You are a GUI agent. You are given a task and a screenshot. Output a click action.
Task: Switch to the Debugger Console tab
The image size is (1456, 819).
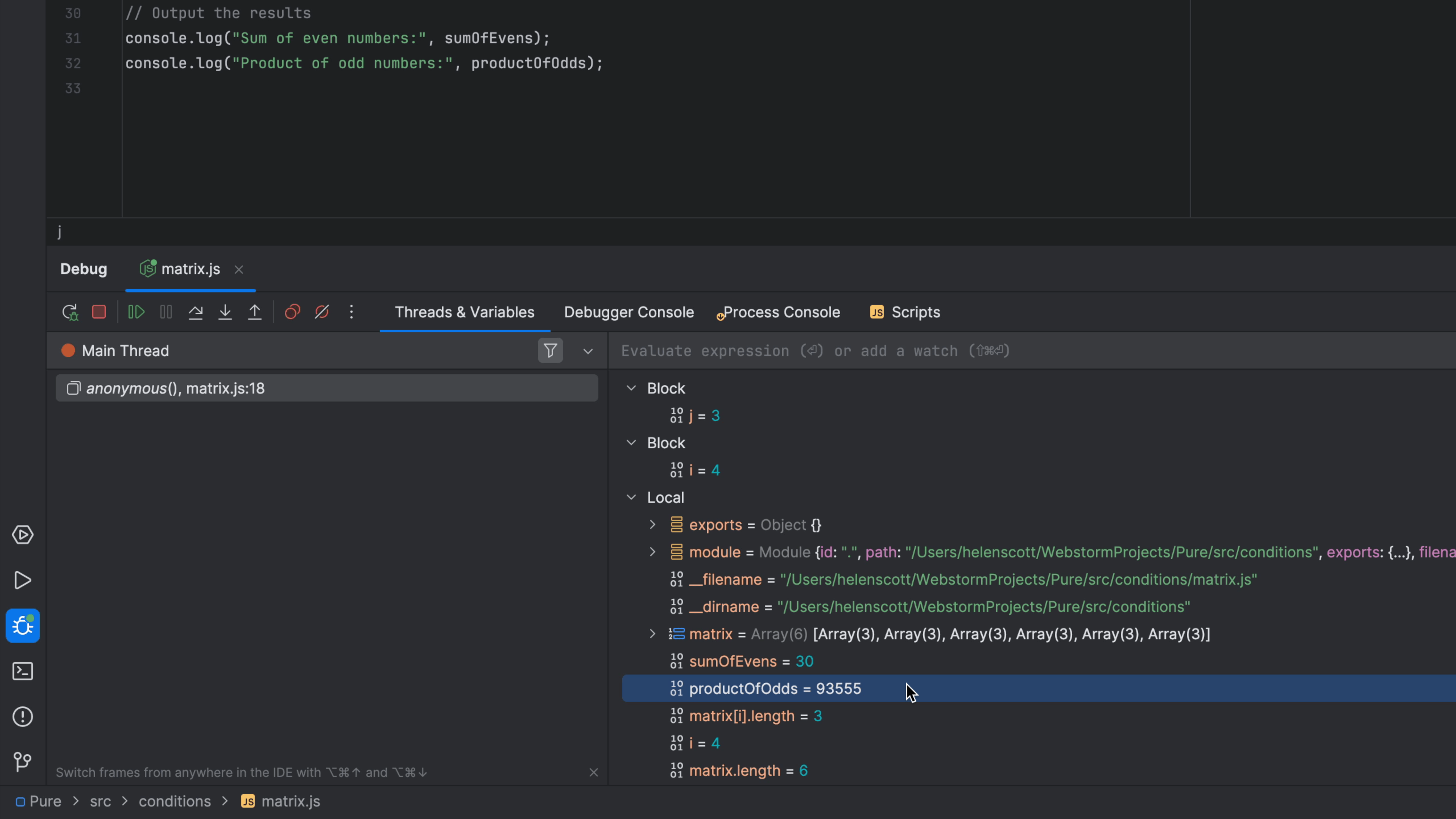629,312
